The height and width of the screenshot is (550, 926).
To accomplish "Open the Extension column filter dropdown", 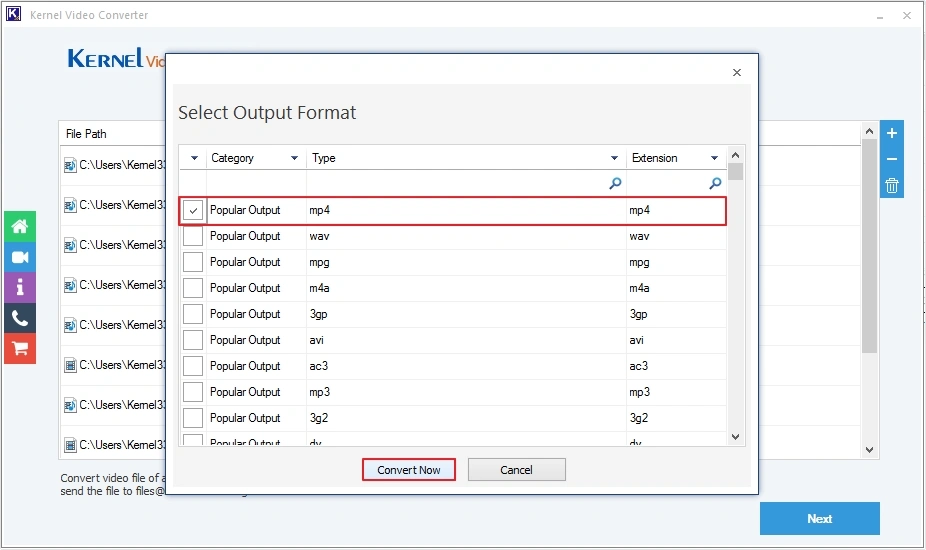I will [715, 158].
